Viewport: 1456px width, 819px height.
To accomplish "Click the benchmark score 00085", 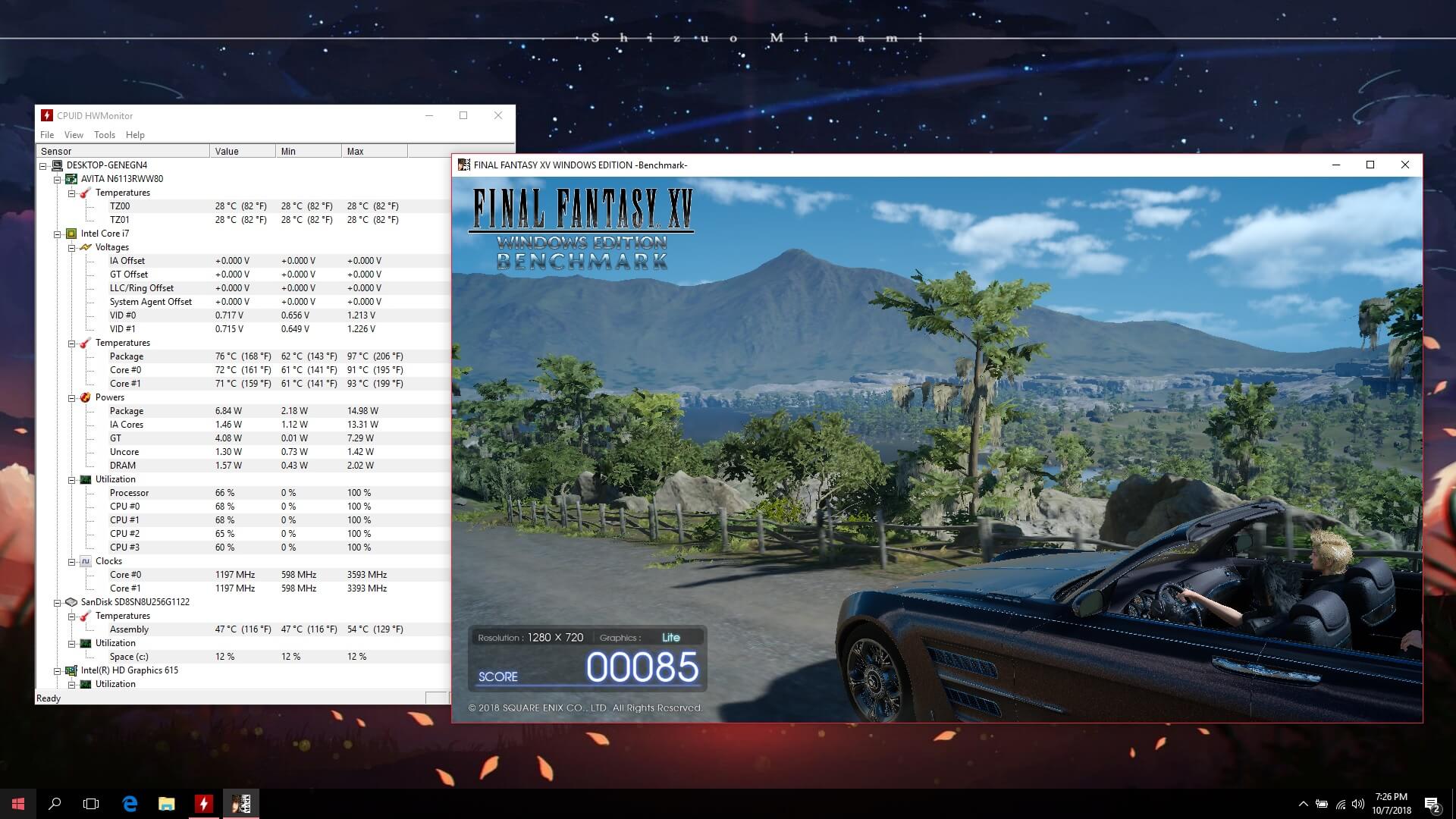I will coord(642,667).
